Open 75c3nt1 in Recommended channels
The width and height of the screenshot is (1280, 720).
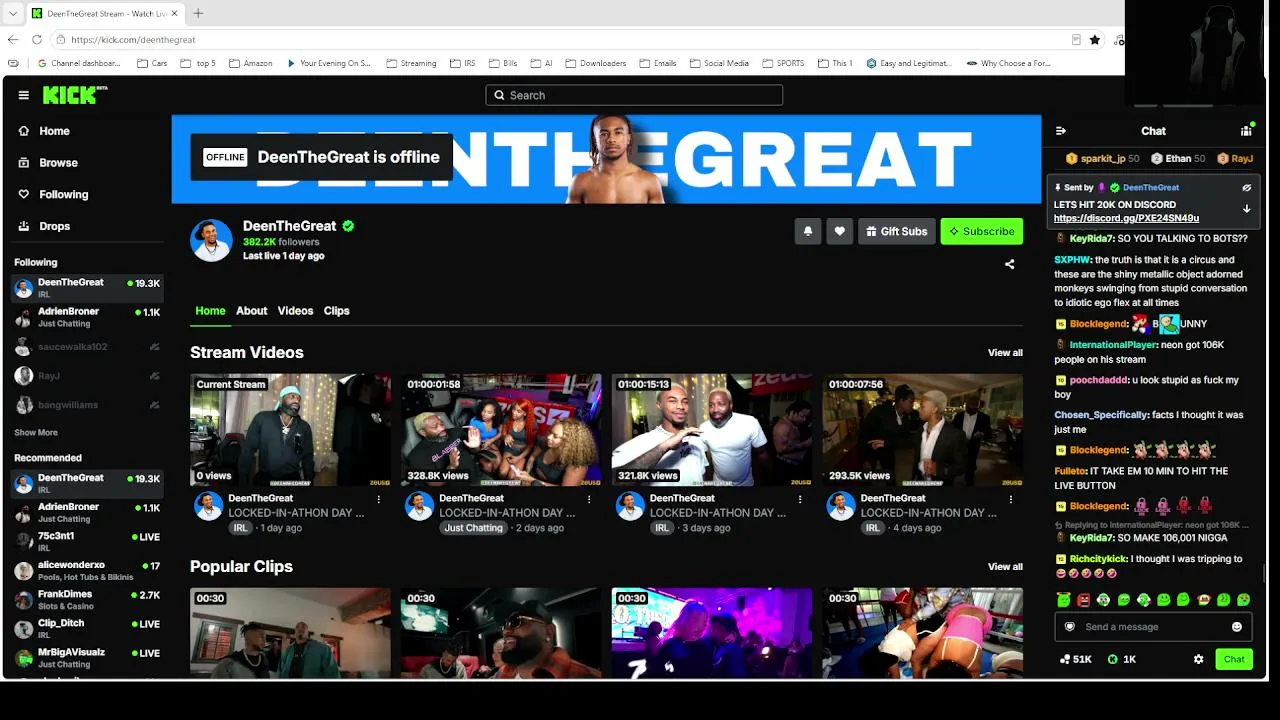[87, 542]
